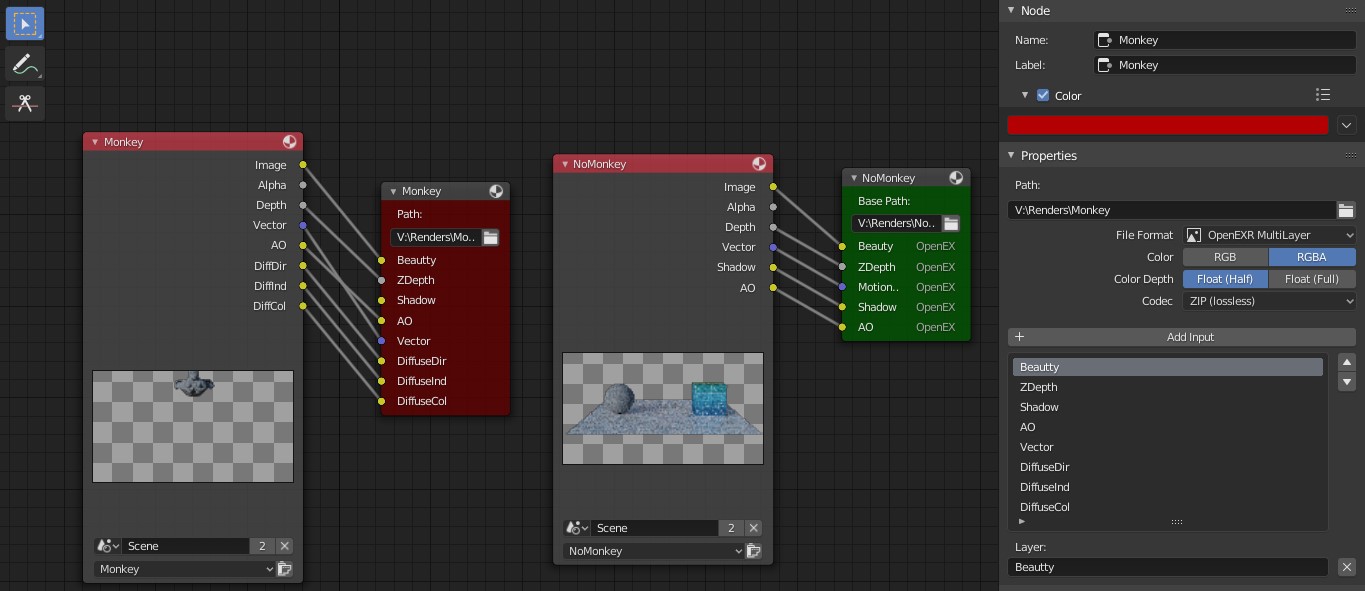The image size is (1365, 591).
Task: Open the presets list icon beside Color
Action: coord(1322,94)
